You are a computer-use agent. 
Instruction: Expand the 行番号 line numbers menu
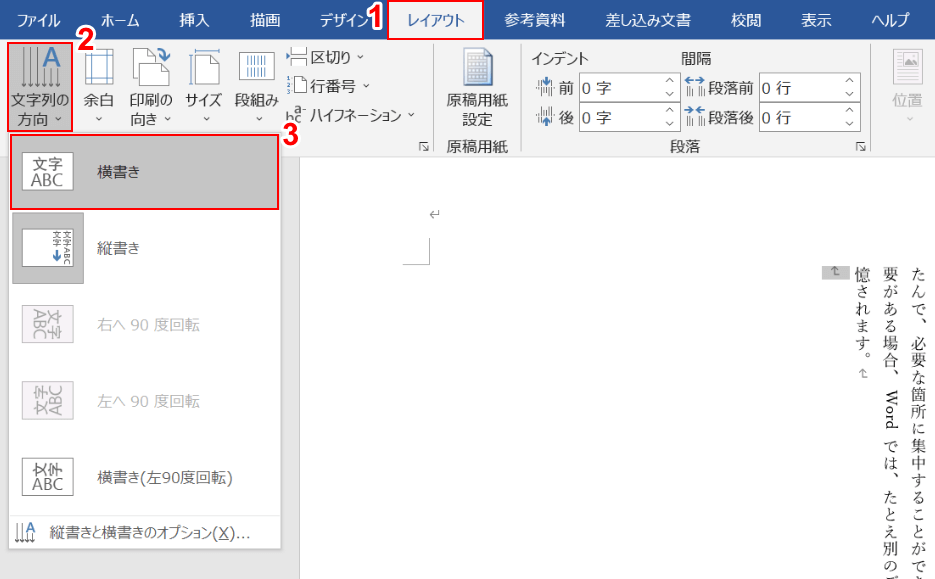click(329, 86)
